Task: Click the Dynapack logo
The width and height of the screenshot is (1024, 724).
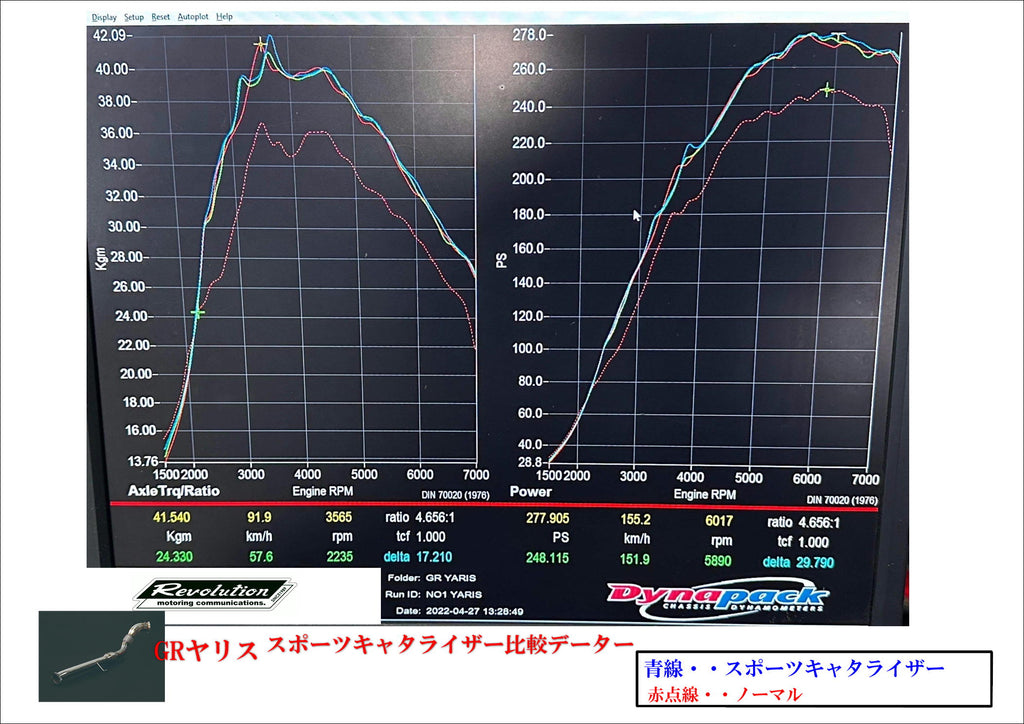Action: click(x=718, y=599)
